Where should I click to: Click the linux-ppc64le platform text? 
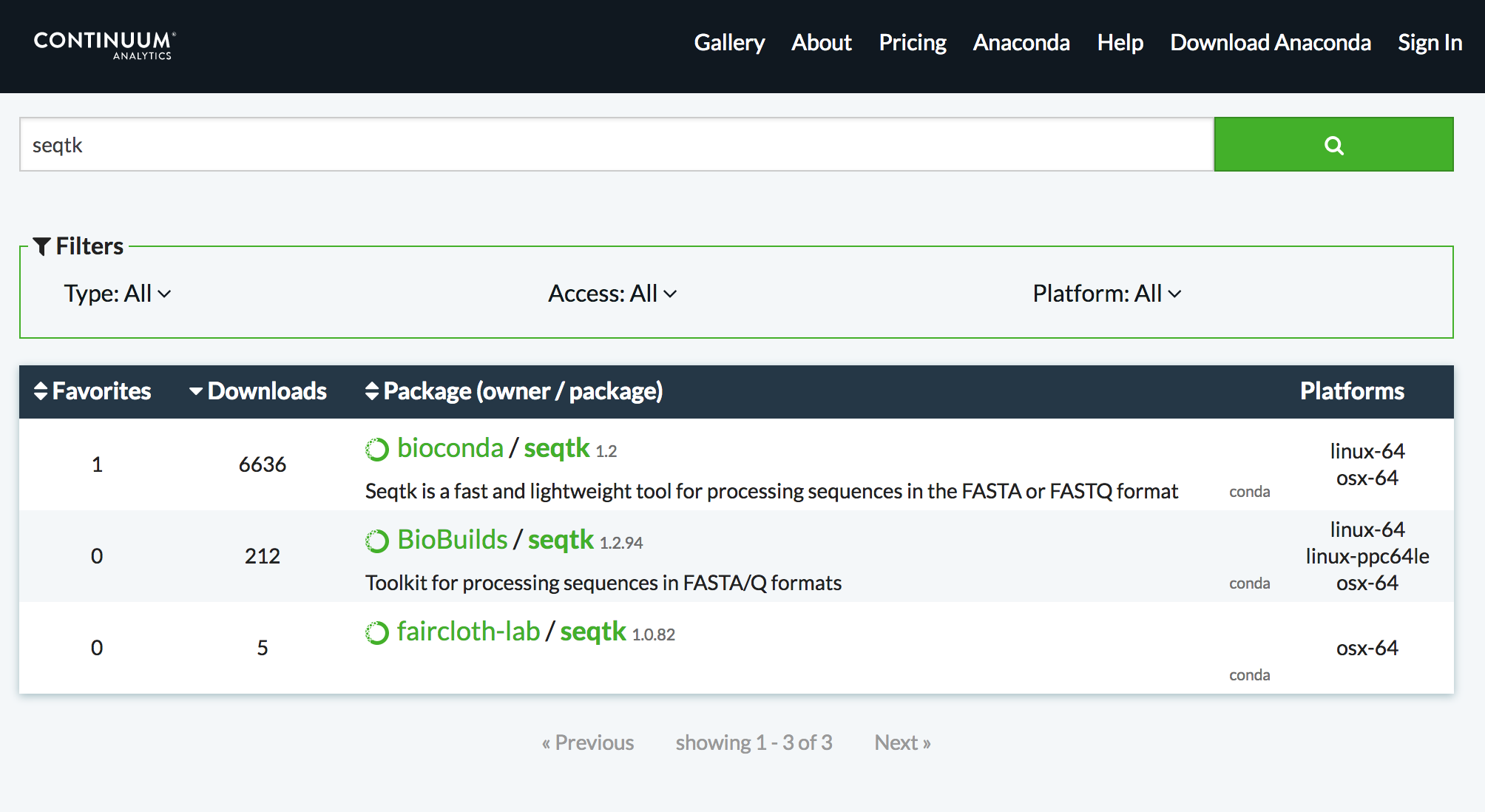tap(1367, 556)
